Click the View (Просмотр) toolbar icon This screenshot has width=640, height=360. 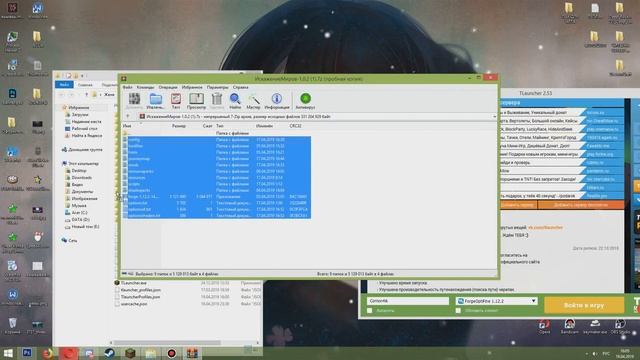(196, 100)
